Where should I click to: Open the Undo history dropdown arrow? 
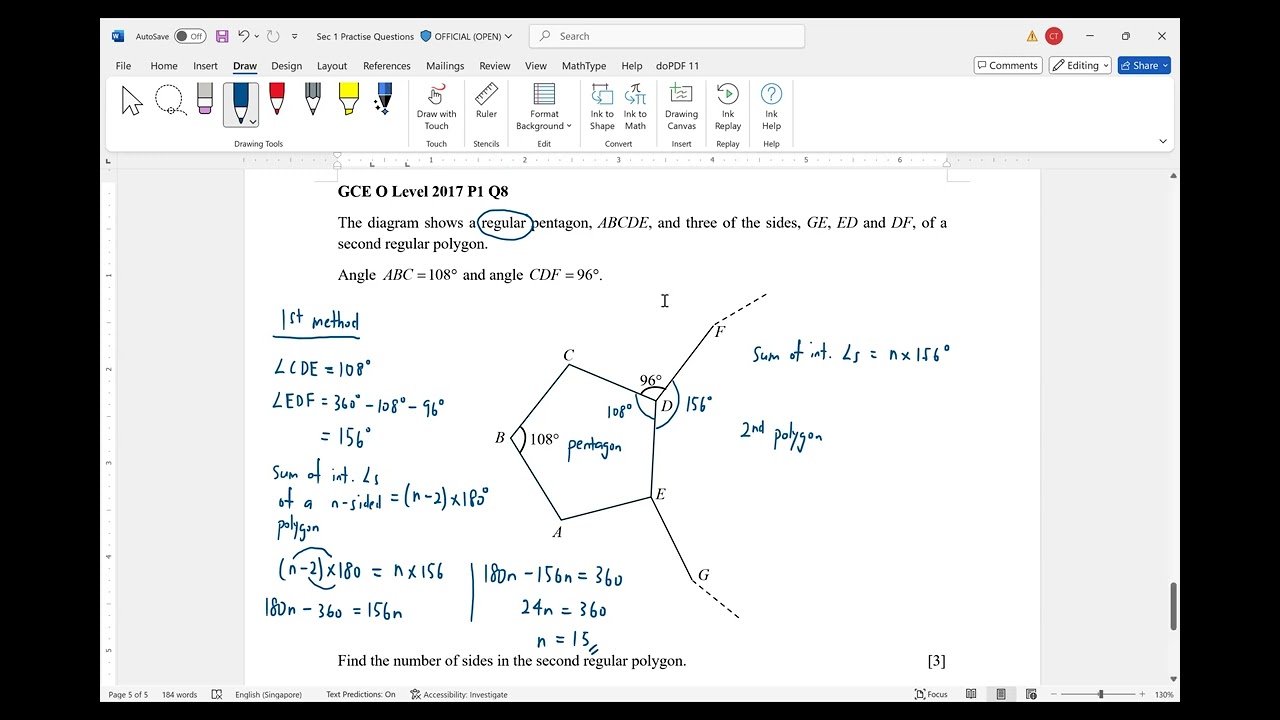(257, 36)
